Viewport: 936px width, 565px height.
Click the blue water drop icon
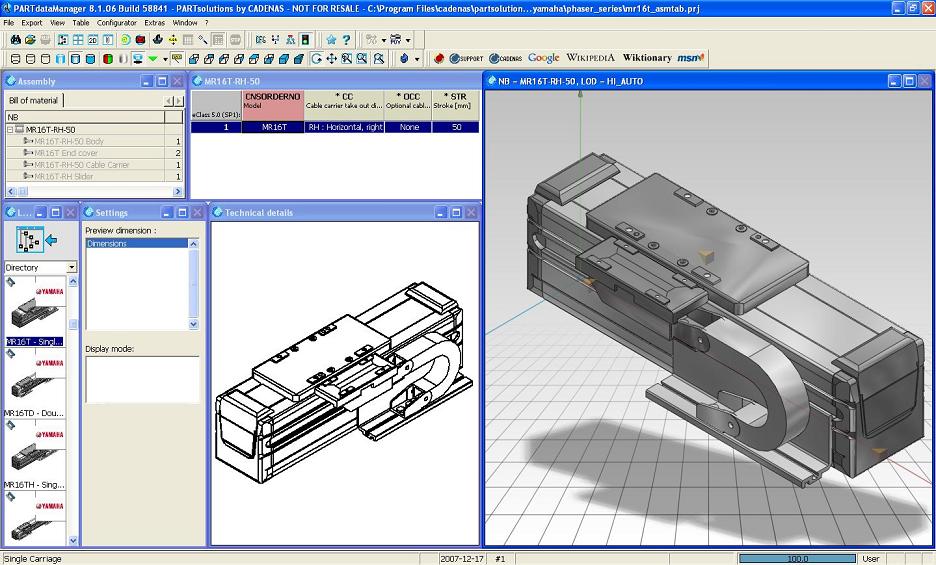404,59
